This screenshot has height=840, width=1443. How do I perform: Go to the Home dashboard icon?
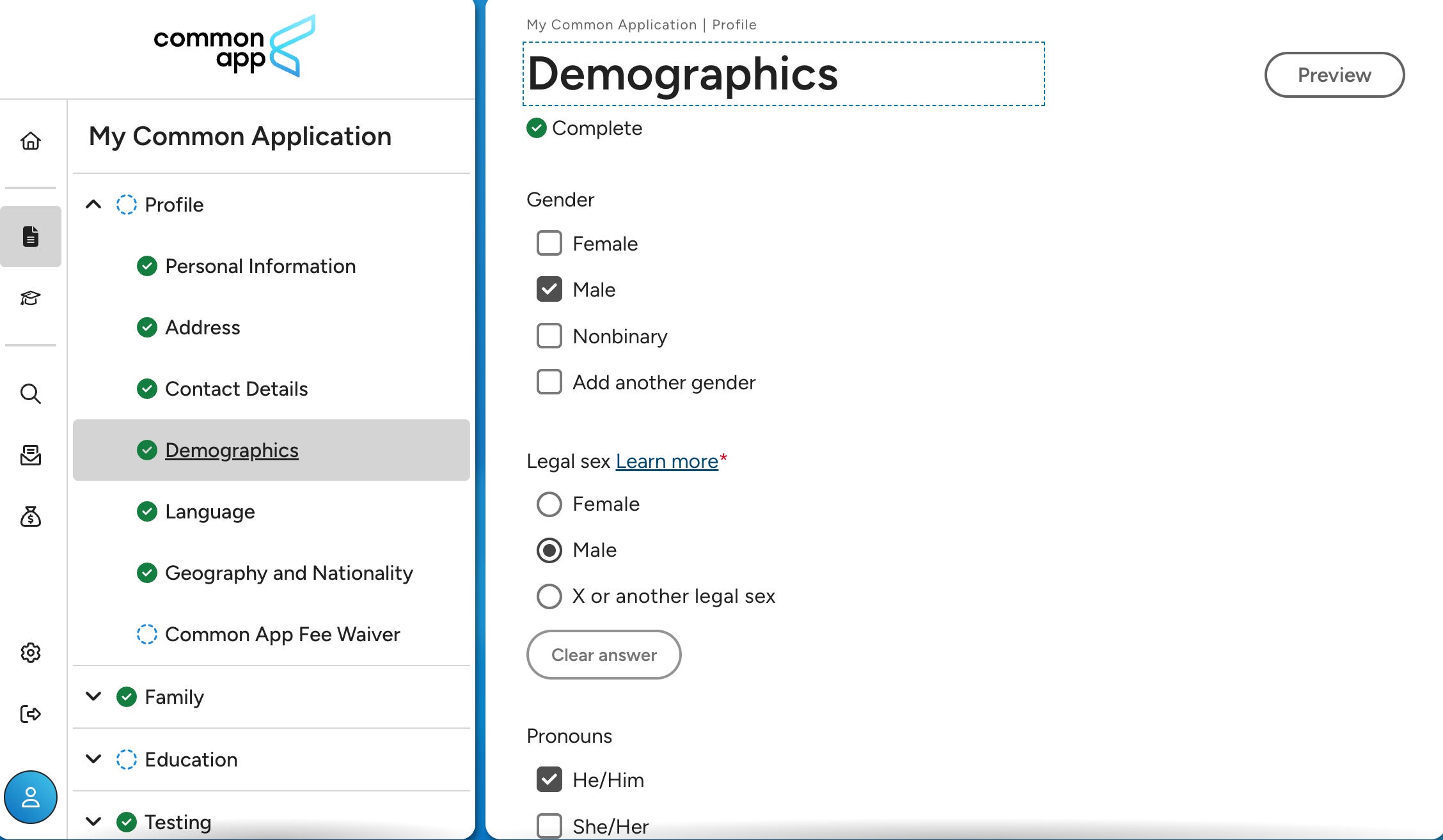coord(31,141)
